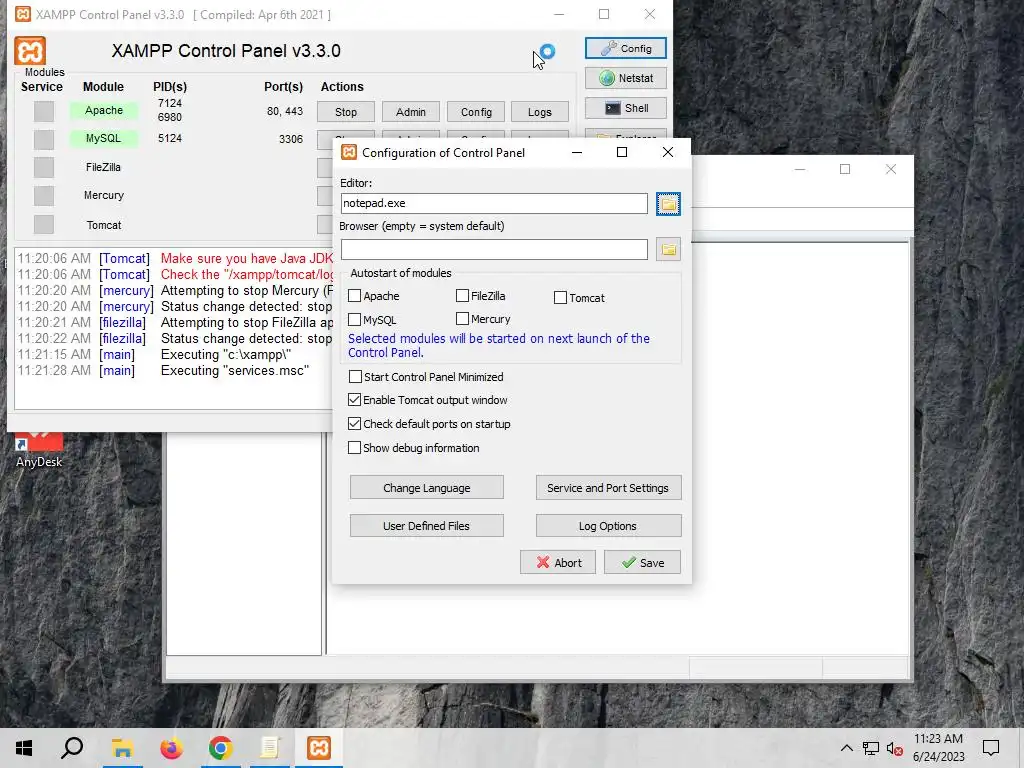Open Apache Admin

[x=410, y=112]
